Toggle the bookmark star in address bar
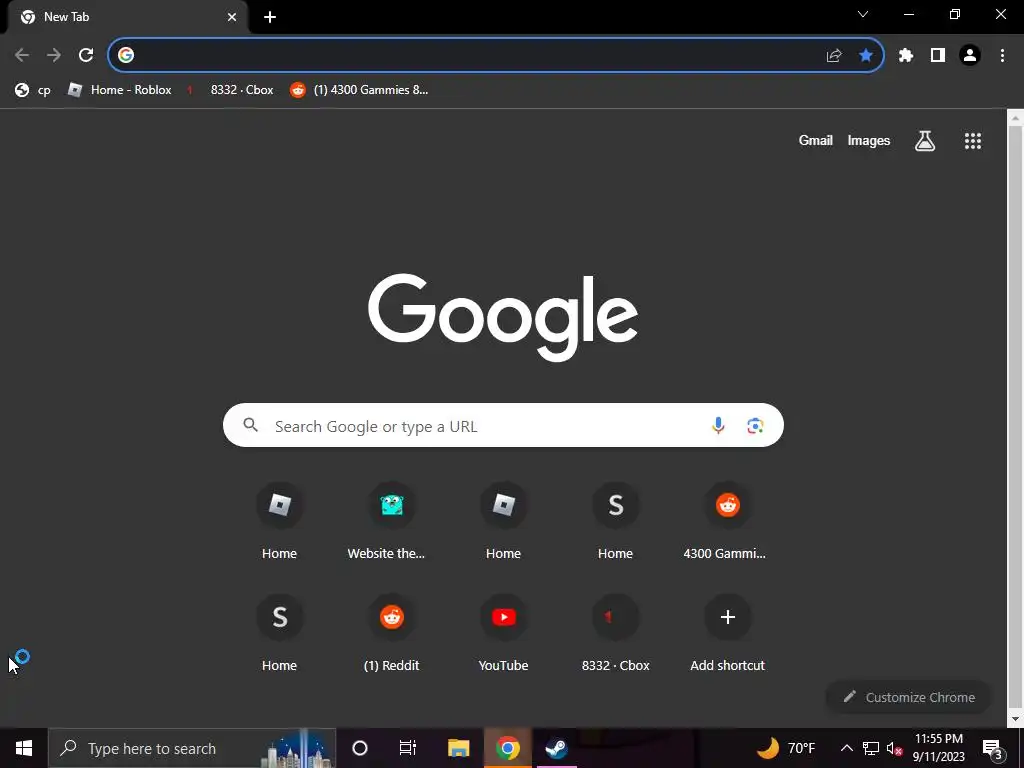This screenshot has height=768, width=1024. 866,56
